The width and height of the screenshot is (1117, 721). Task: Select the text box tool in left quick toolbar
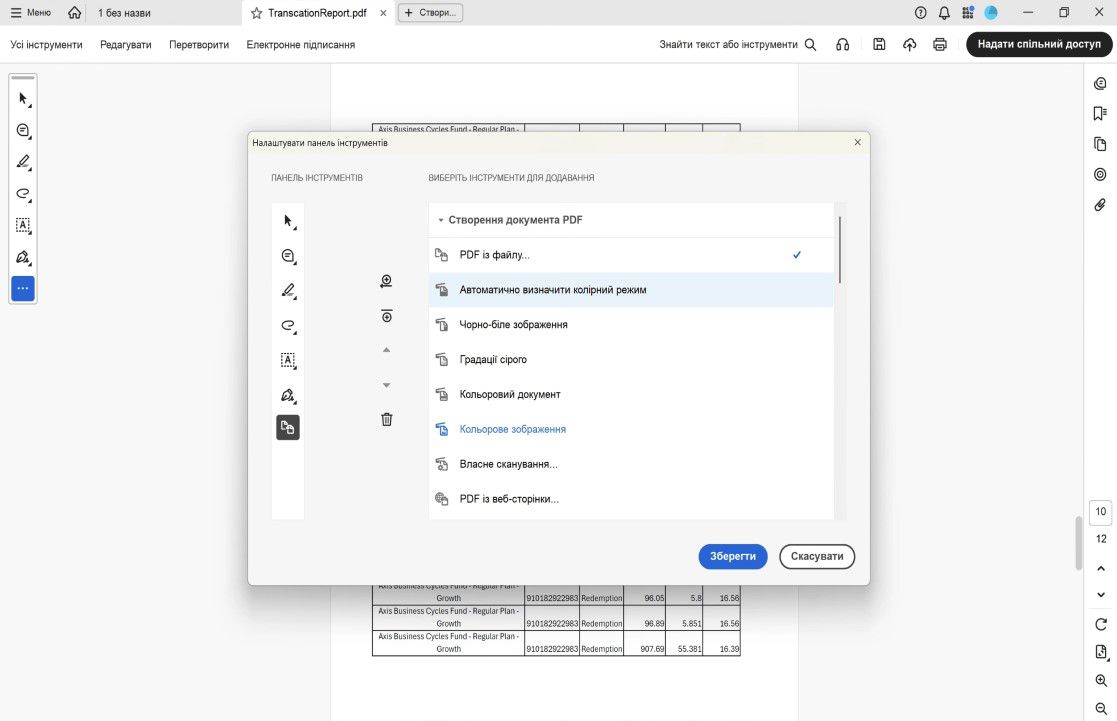(x=23, y=225)
